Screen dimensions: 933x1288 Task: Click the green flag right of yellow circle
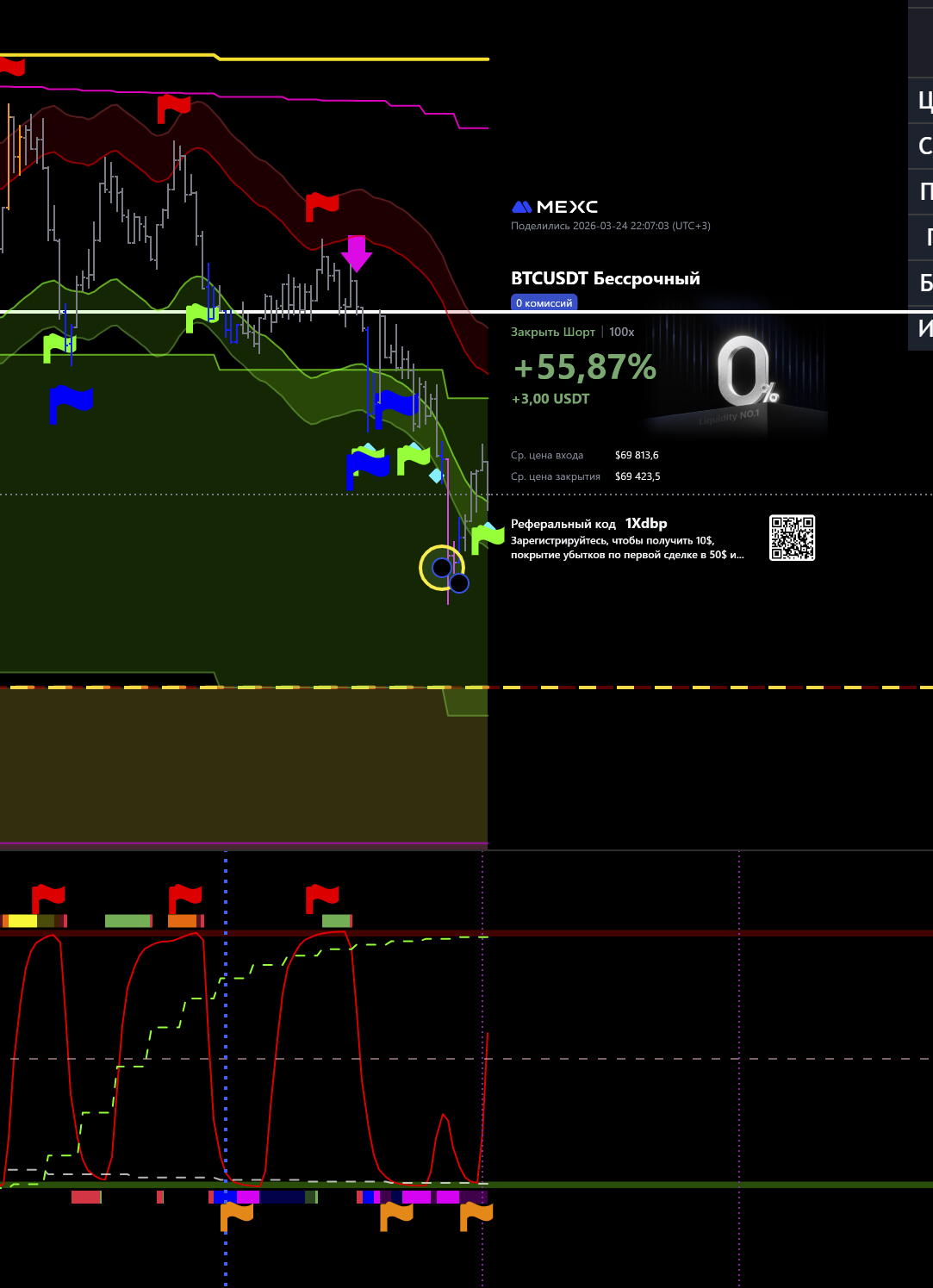click(x=487, y=538)
